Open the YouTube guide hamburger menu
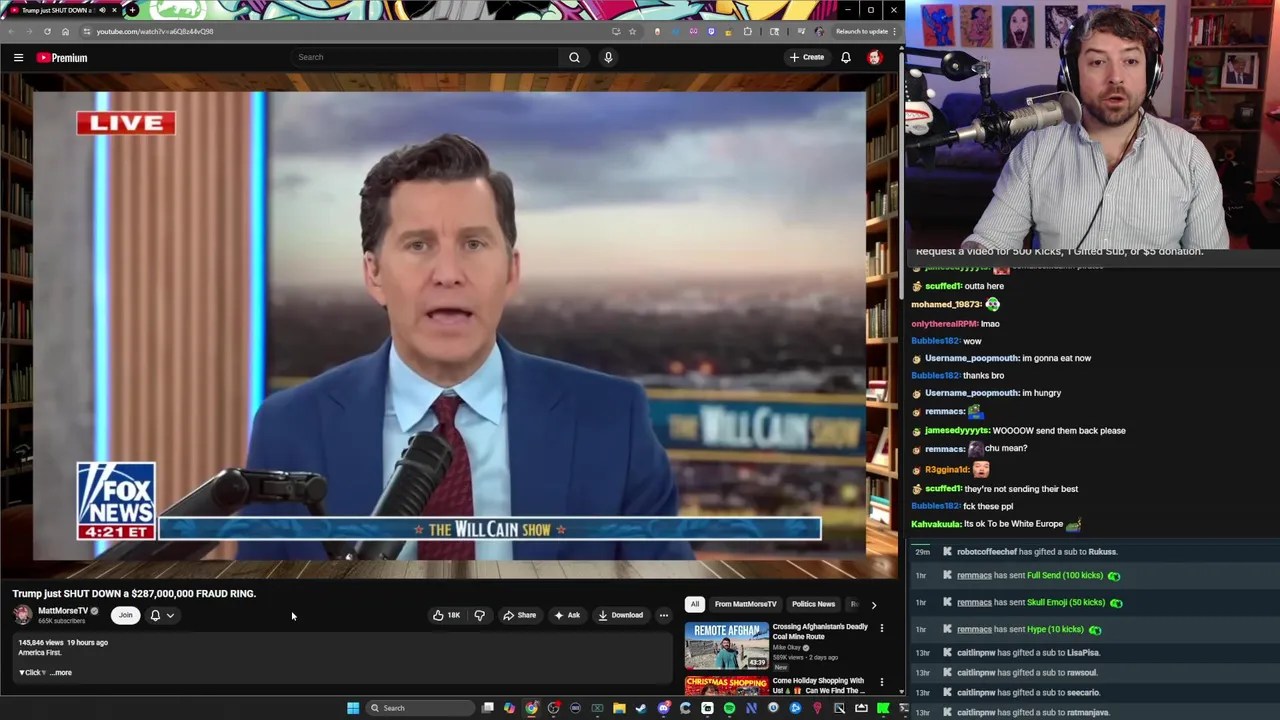 (18, 57)
